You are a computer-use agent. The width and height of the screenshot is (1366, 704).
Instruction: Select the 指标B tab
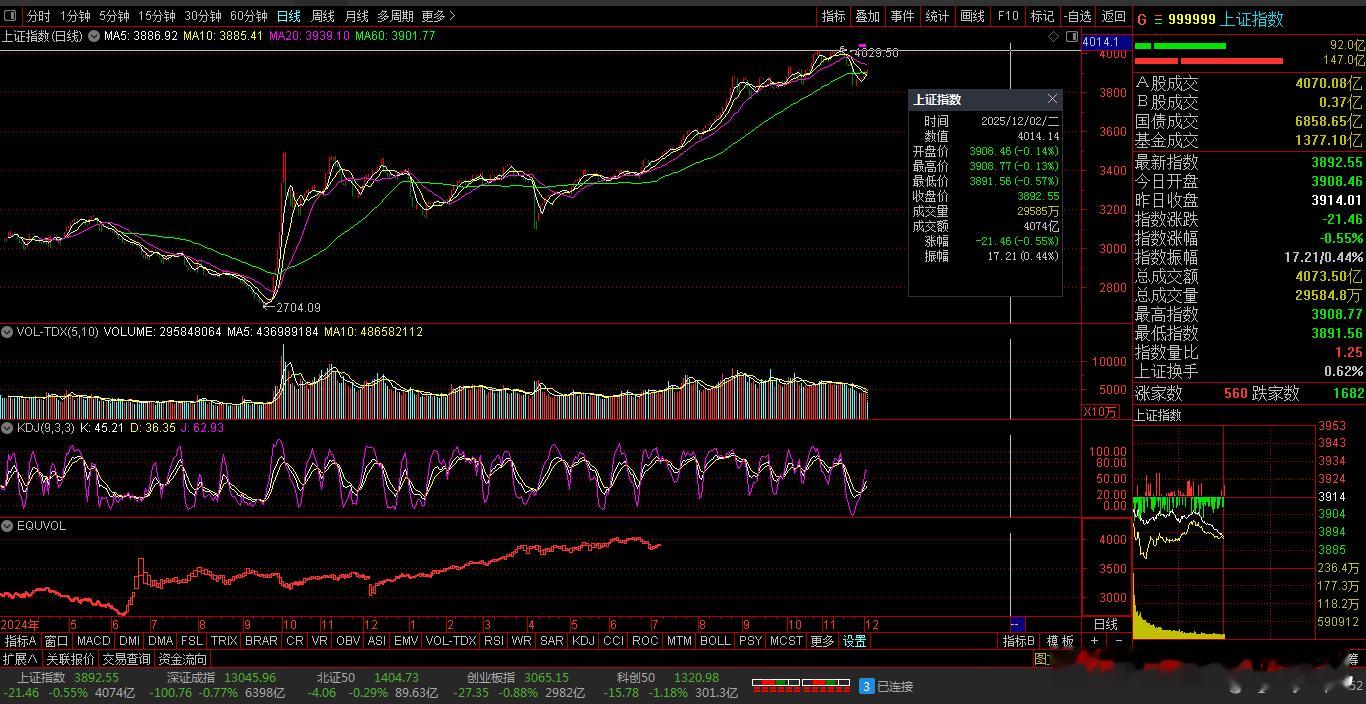pyautogui.click(x=1019, y=641)
